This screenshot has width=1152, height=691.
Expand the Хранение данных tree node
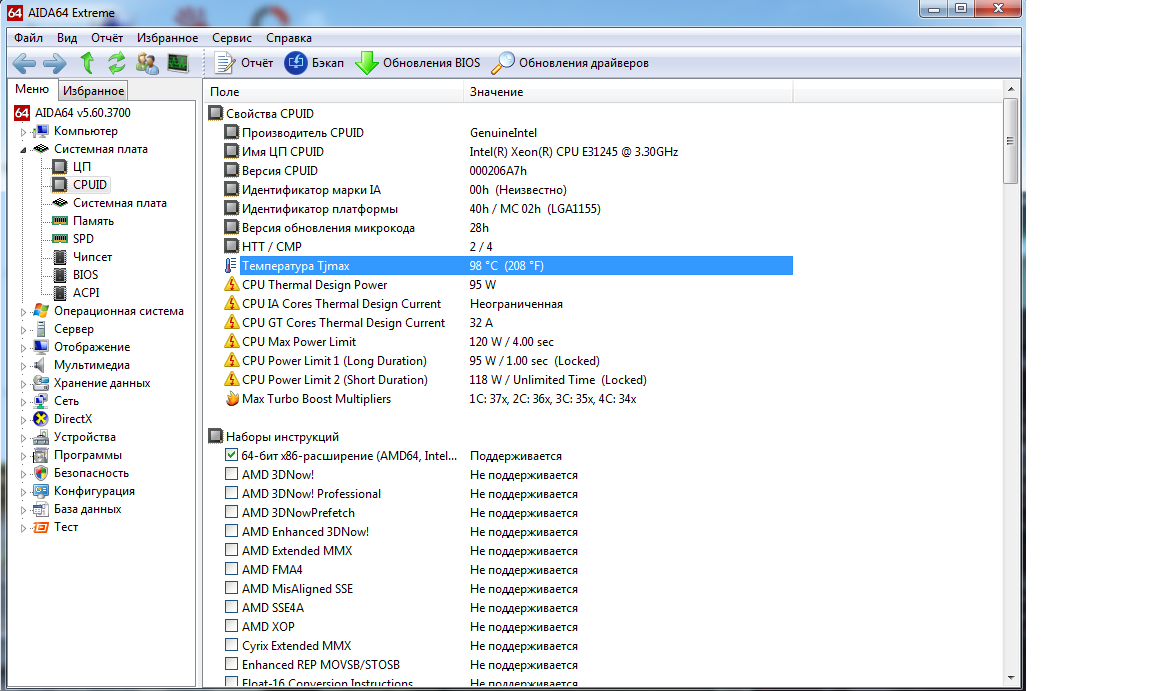pyautogui.click(x=24, y=384)
